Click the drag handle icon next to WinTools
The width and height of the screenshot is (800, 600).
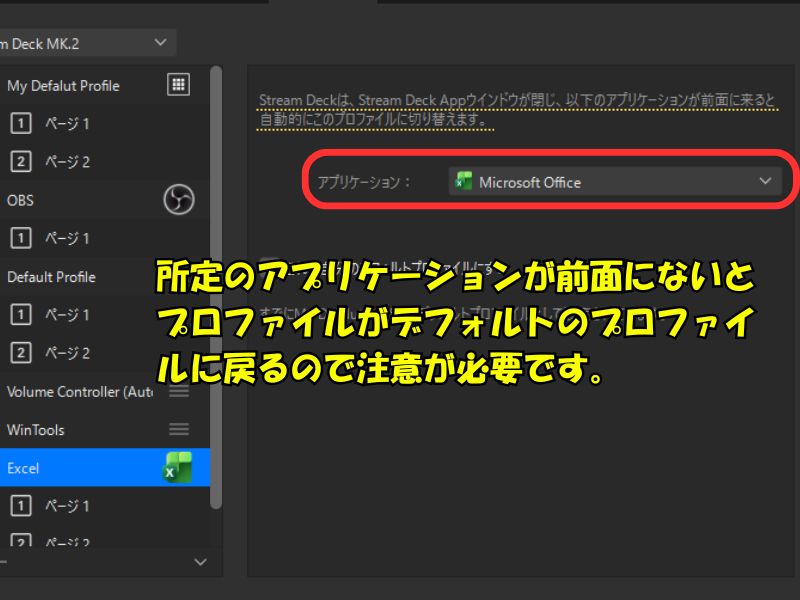[x=179, y=430]
